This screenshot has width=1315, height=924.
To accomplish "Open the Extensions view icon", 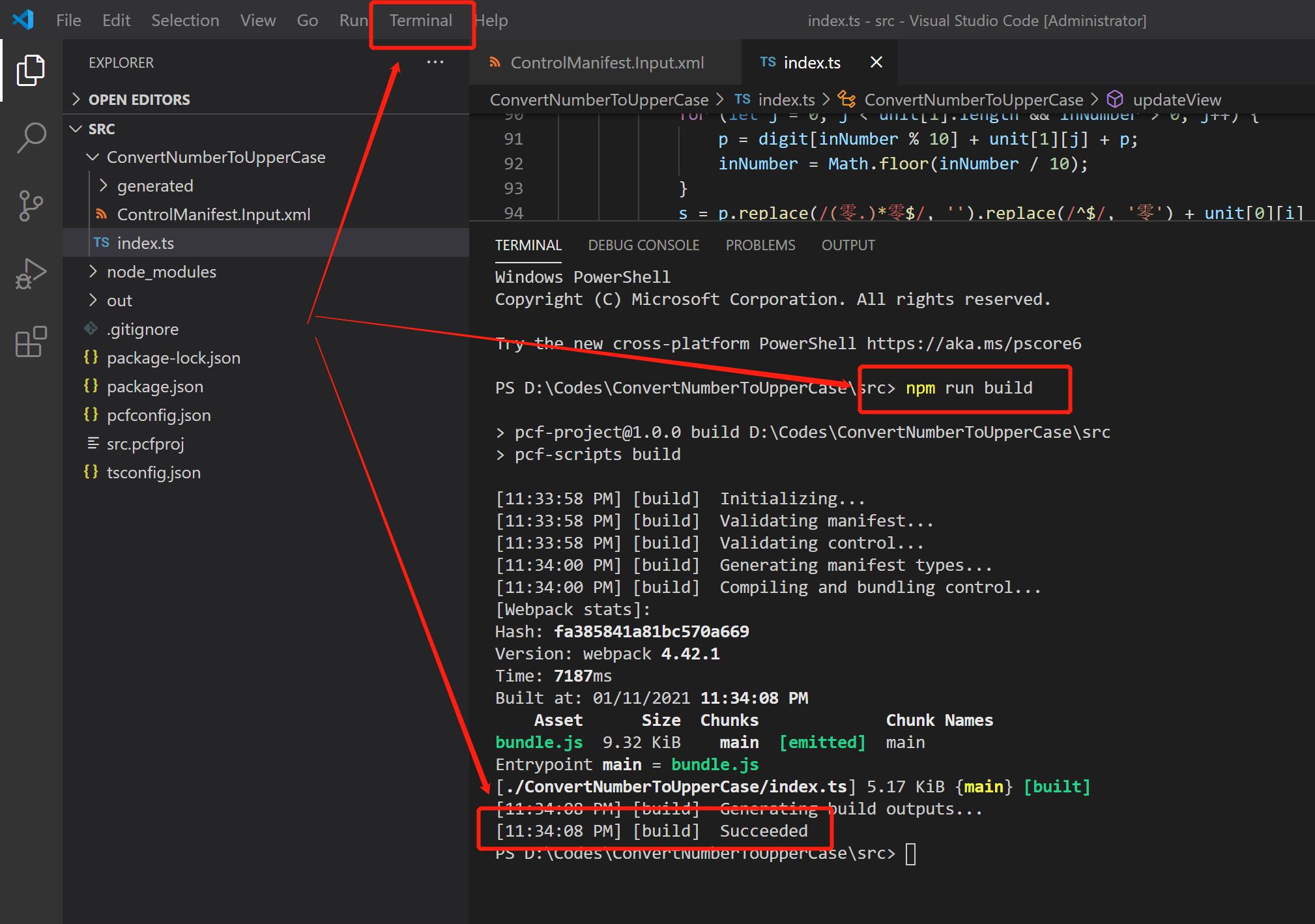I will [x=31, y=341].
